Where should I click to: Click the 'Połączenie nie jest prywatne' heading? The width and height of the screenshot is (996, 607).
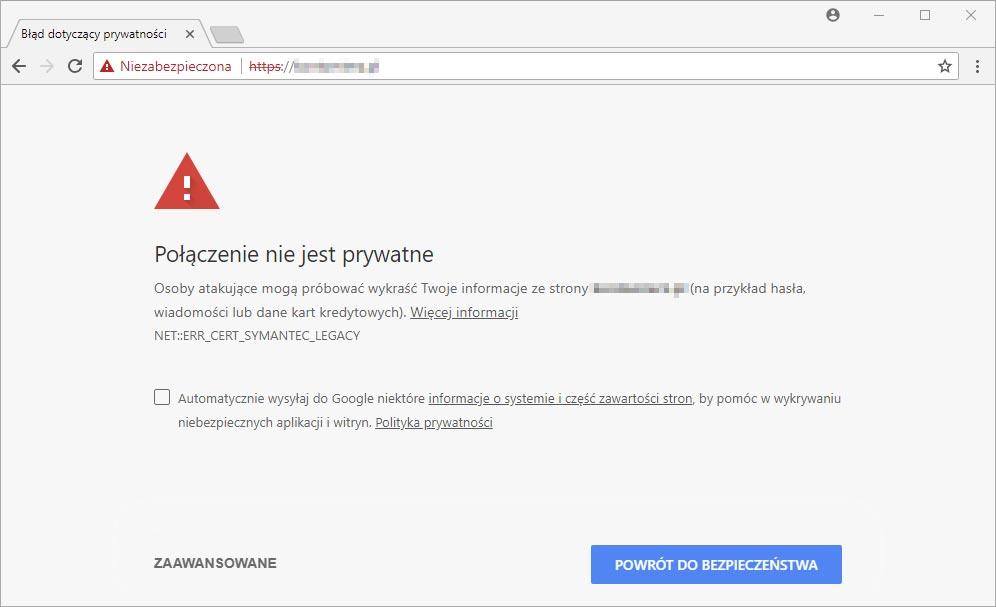coord(293,255)
